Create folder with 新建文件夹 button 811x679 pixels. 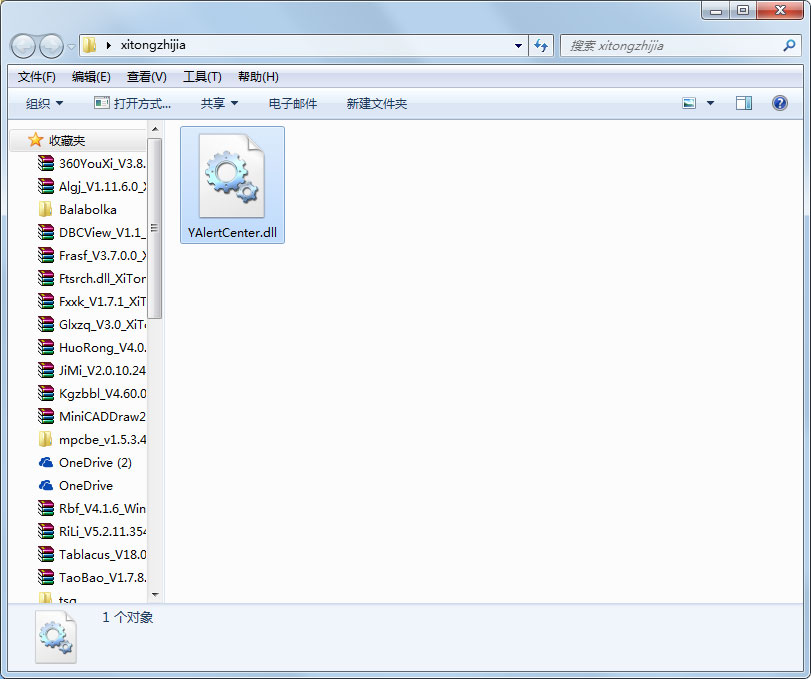coord(377,103)
